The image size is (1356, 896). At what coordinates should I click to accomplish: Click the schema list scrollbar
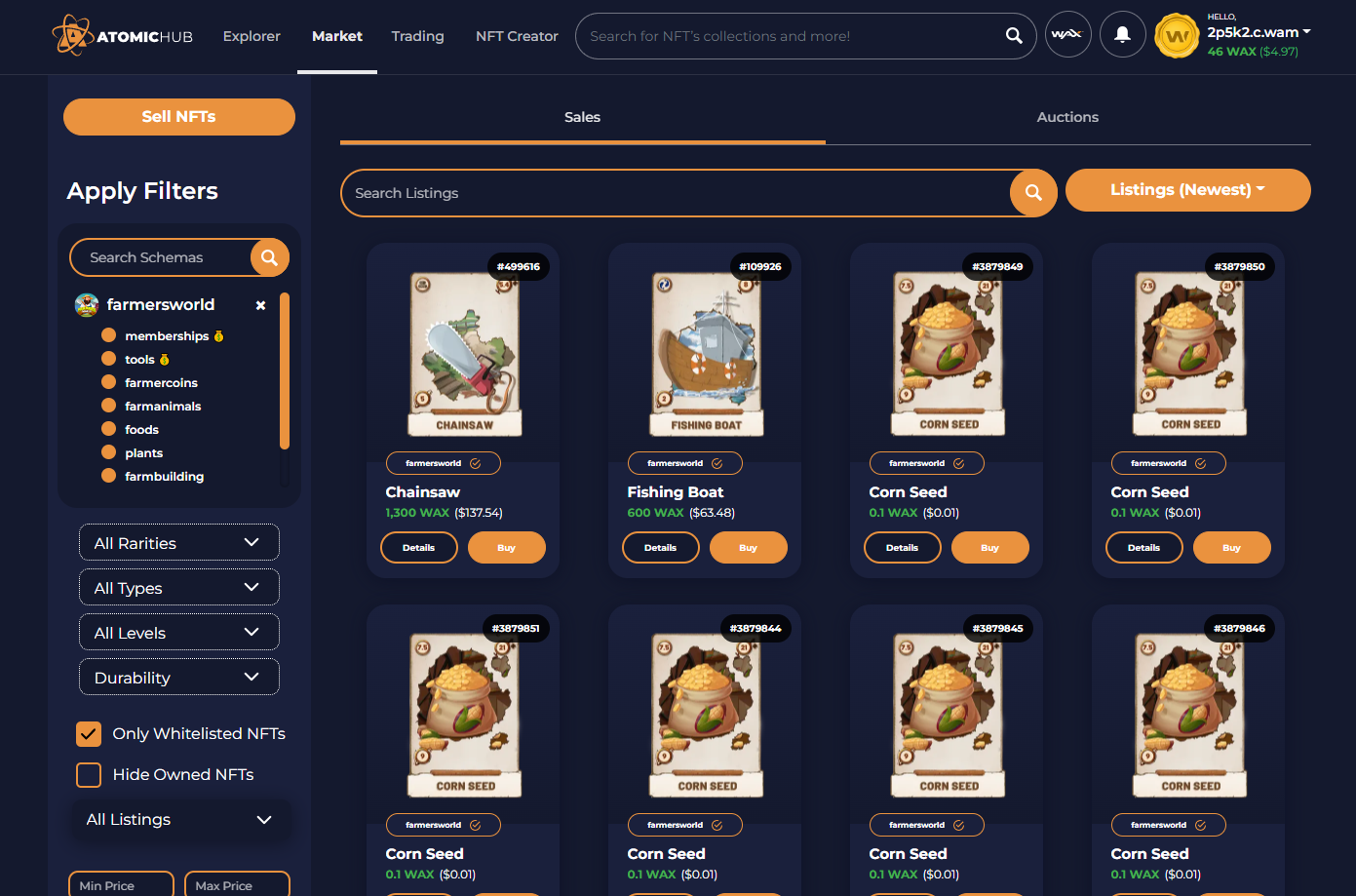[285, 370]
